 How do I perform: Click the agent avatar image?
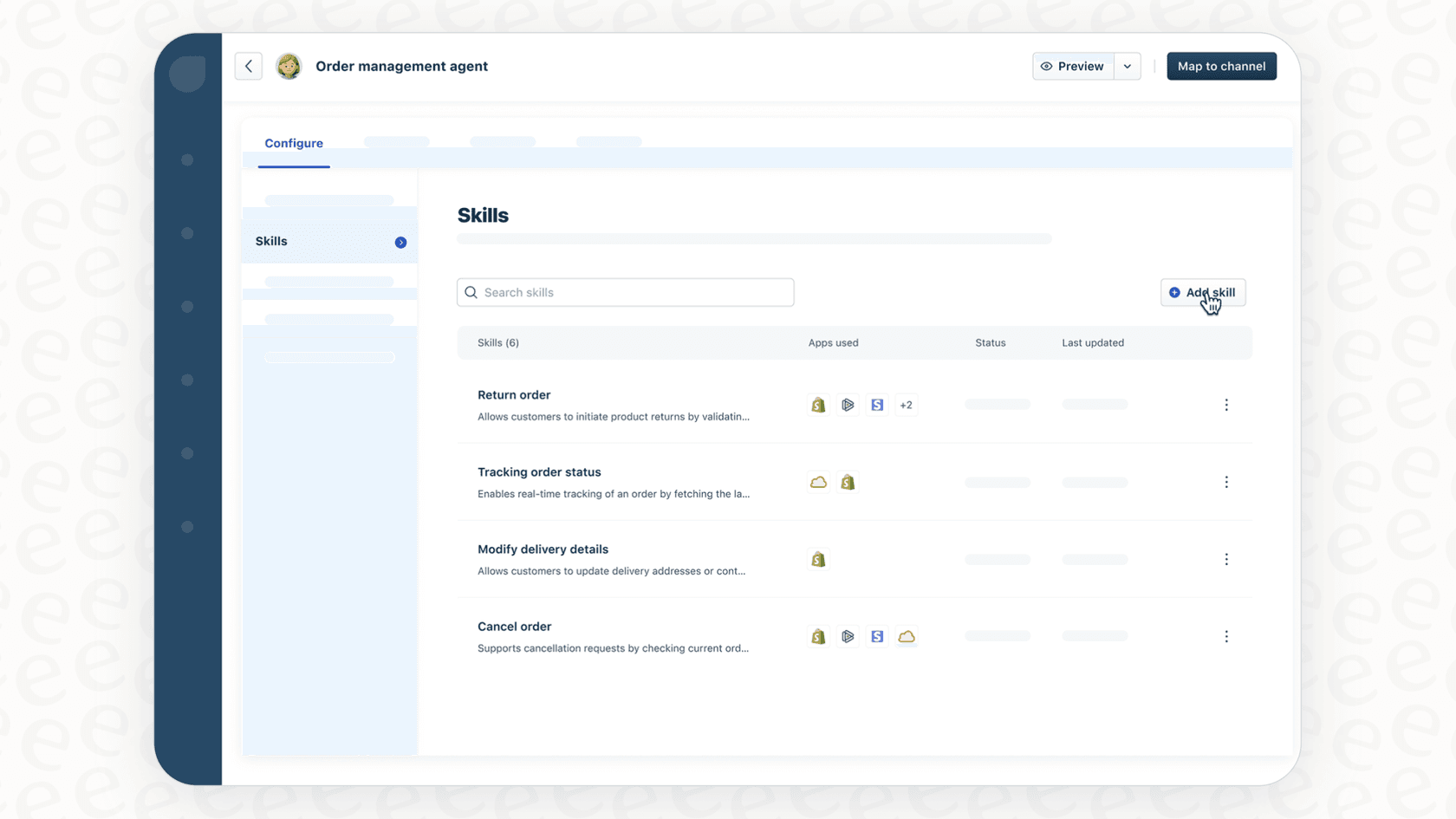point(289,66)
